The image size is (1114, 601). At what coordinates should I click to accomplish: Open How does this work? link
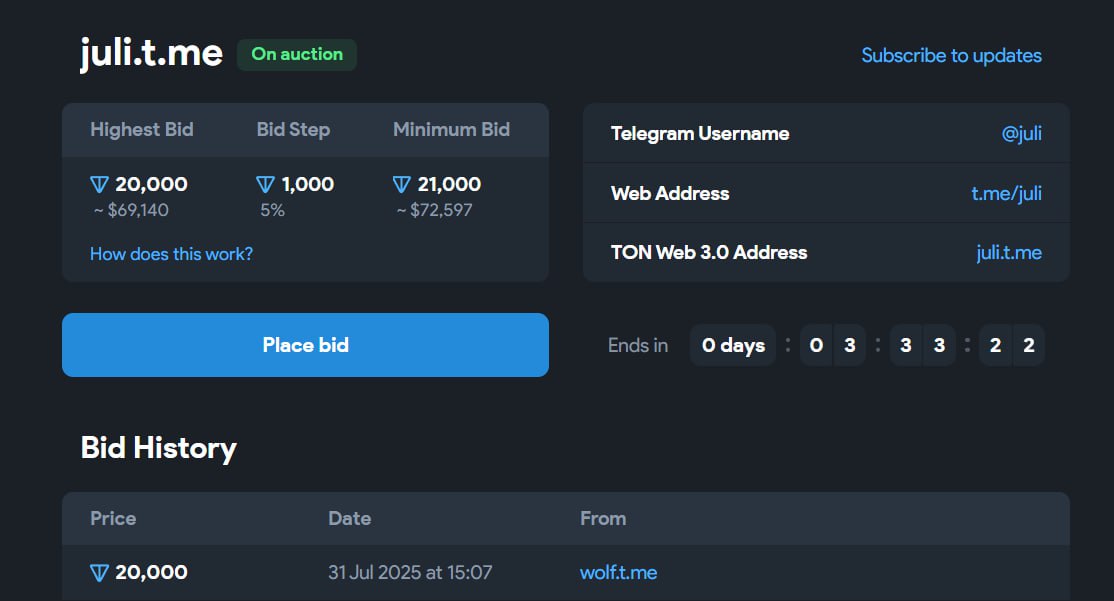click(x=171, y=254)
